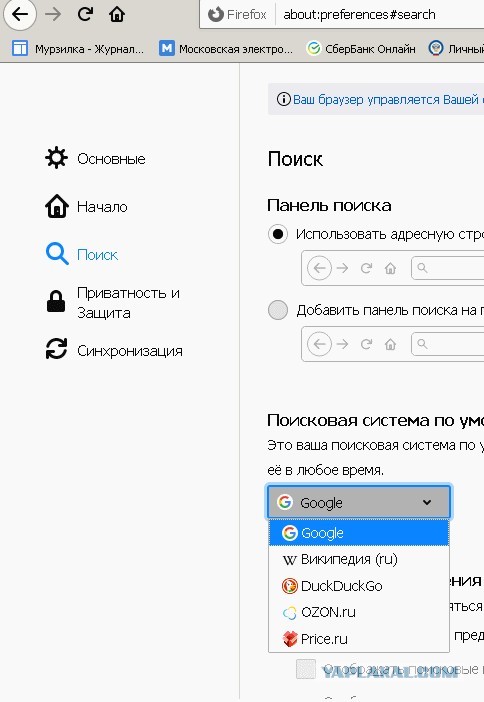Viewport: 484px width, 702px height.
Task: Select Добавить панель поиска radio option
Action: [x=278, y=310]
